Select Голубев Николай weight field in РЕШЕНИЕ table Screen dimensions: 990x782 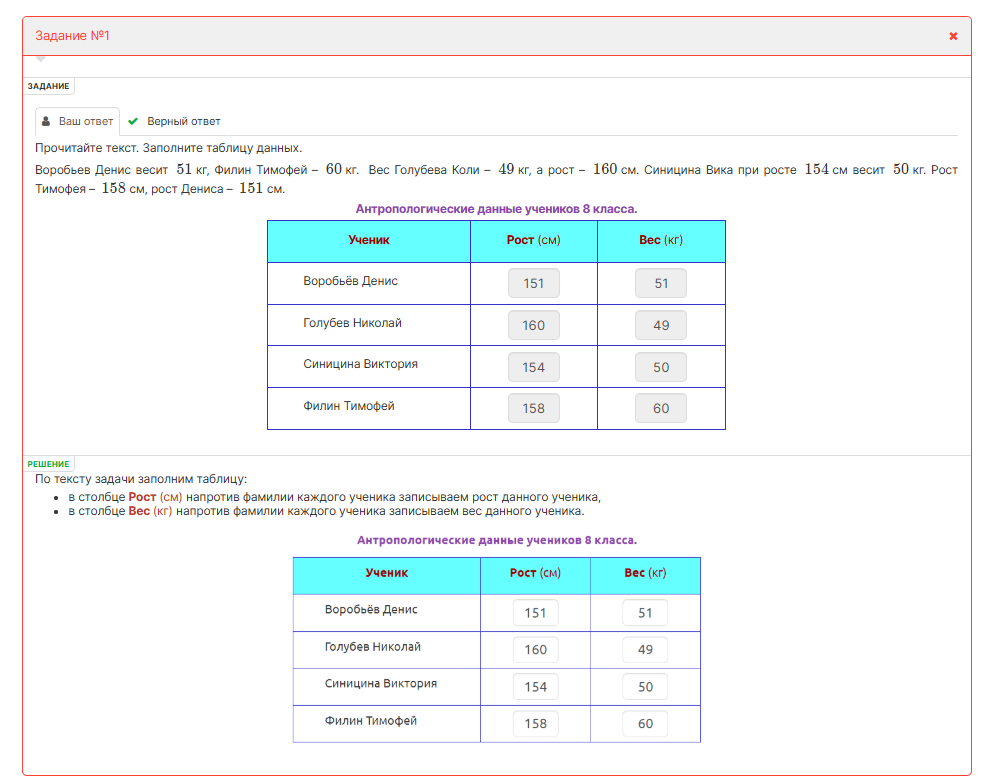[645, 649]
